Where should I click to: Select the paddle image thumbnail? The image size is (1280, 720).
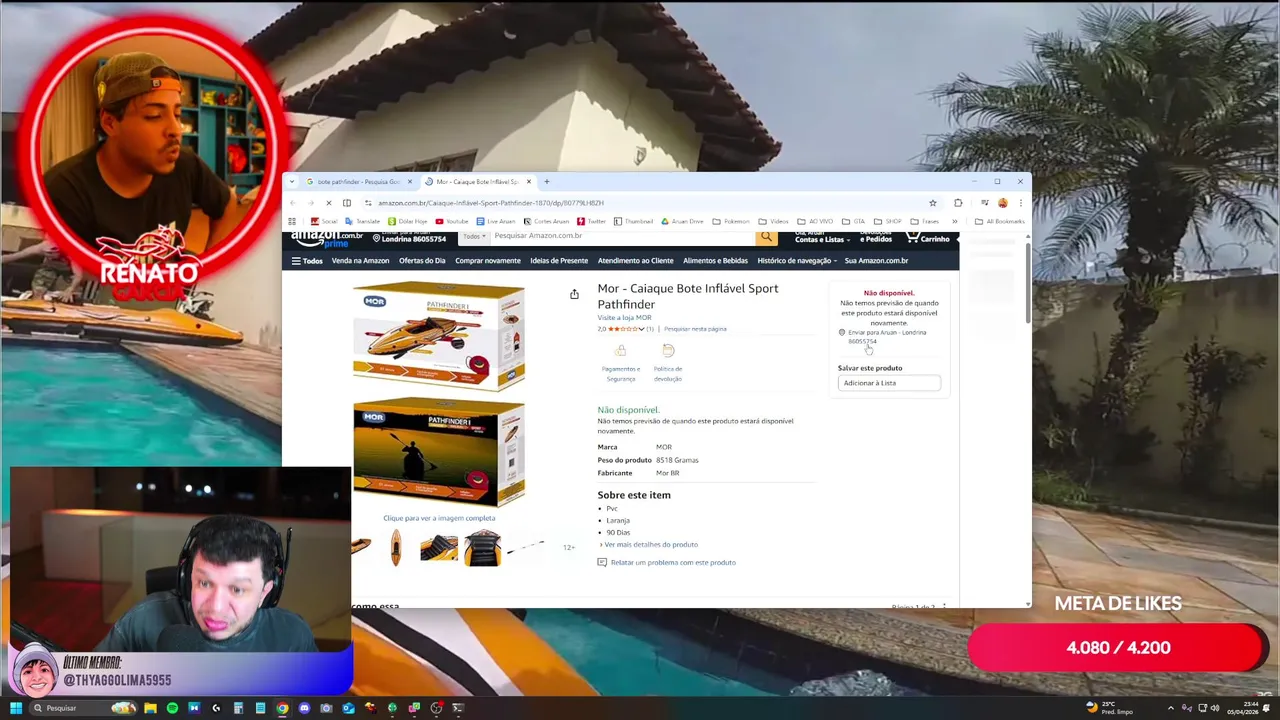click(526, 547)
